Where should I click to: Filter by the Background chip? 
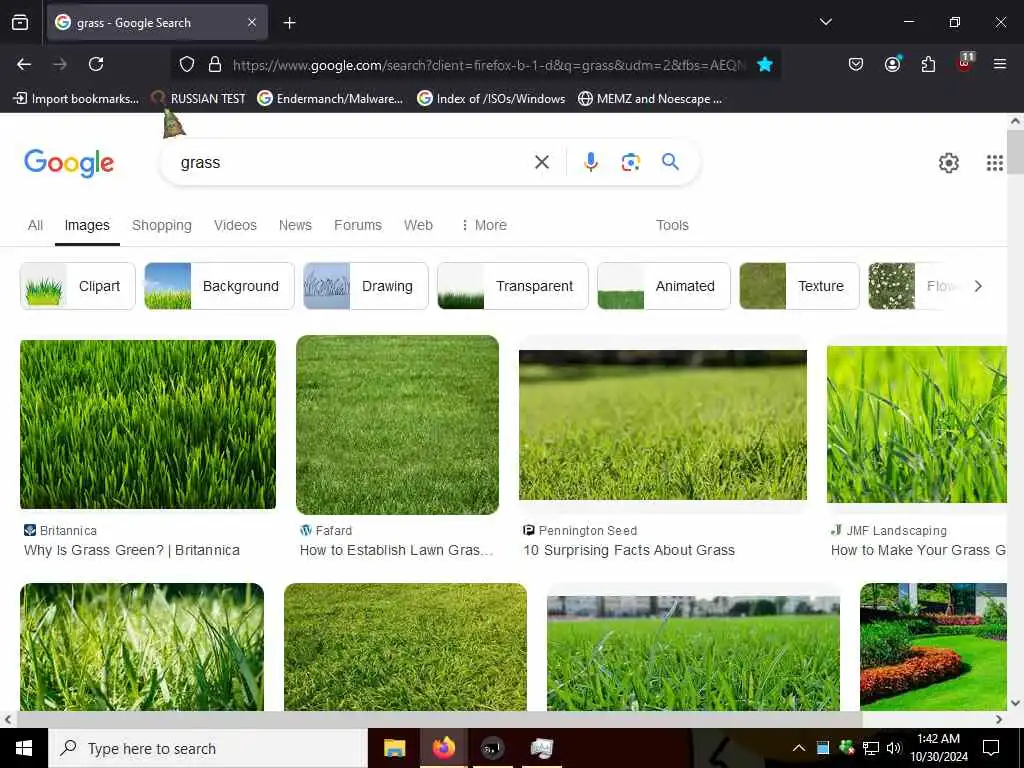point(219,286)
